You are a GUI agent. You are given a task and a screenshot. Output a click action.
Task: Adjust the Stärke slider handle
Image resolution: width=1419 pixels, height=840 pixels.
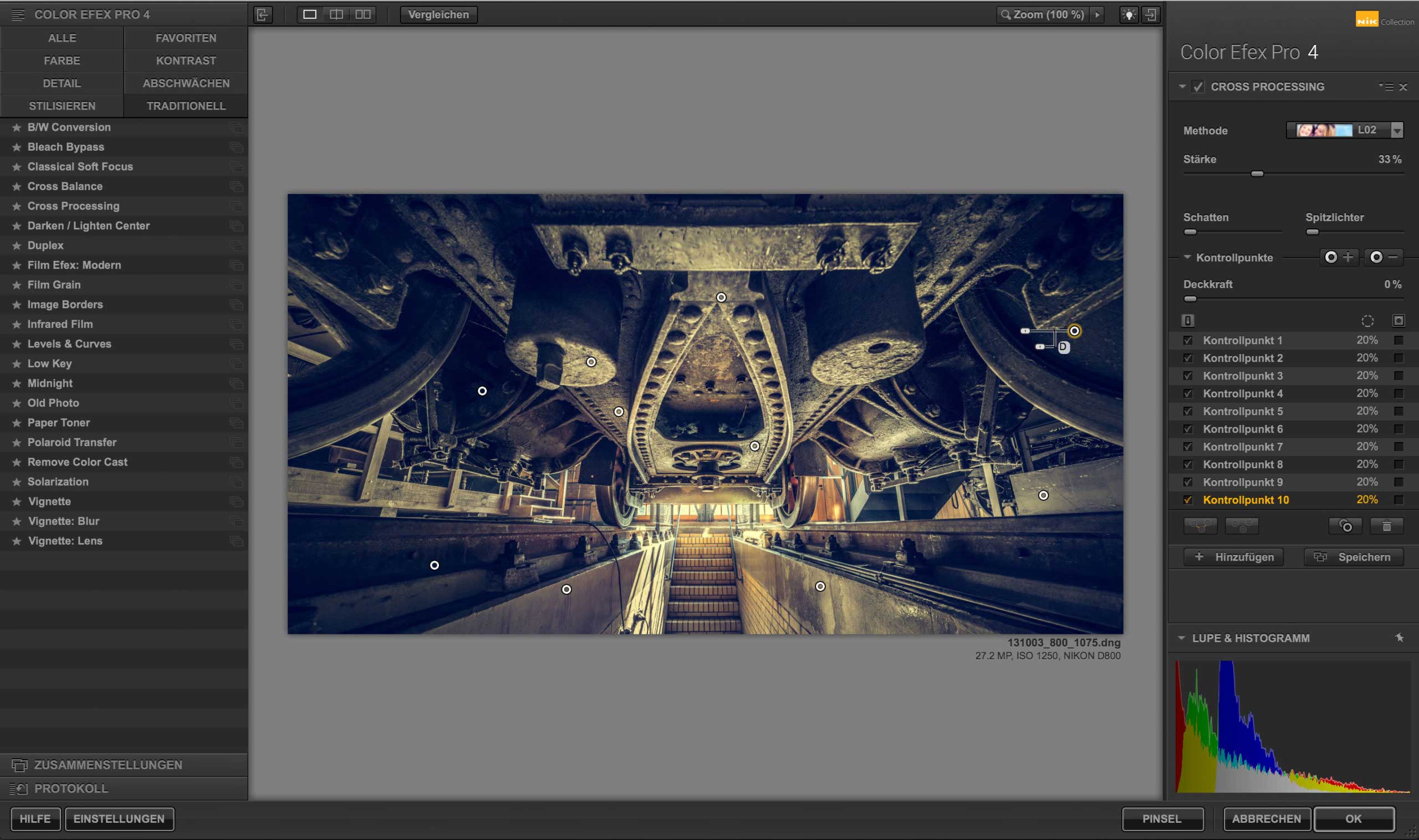pos(1257,174)
